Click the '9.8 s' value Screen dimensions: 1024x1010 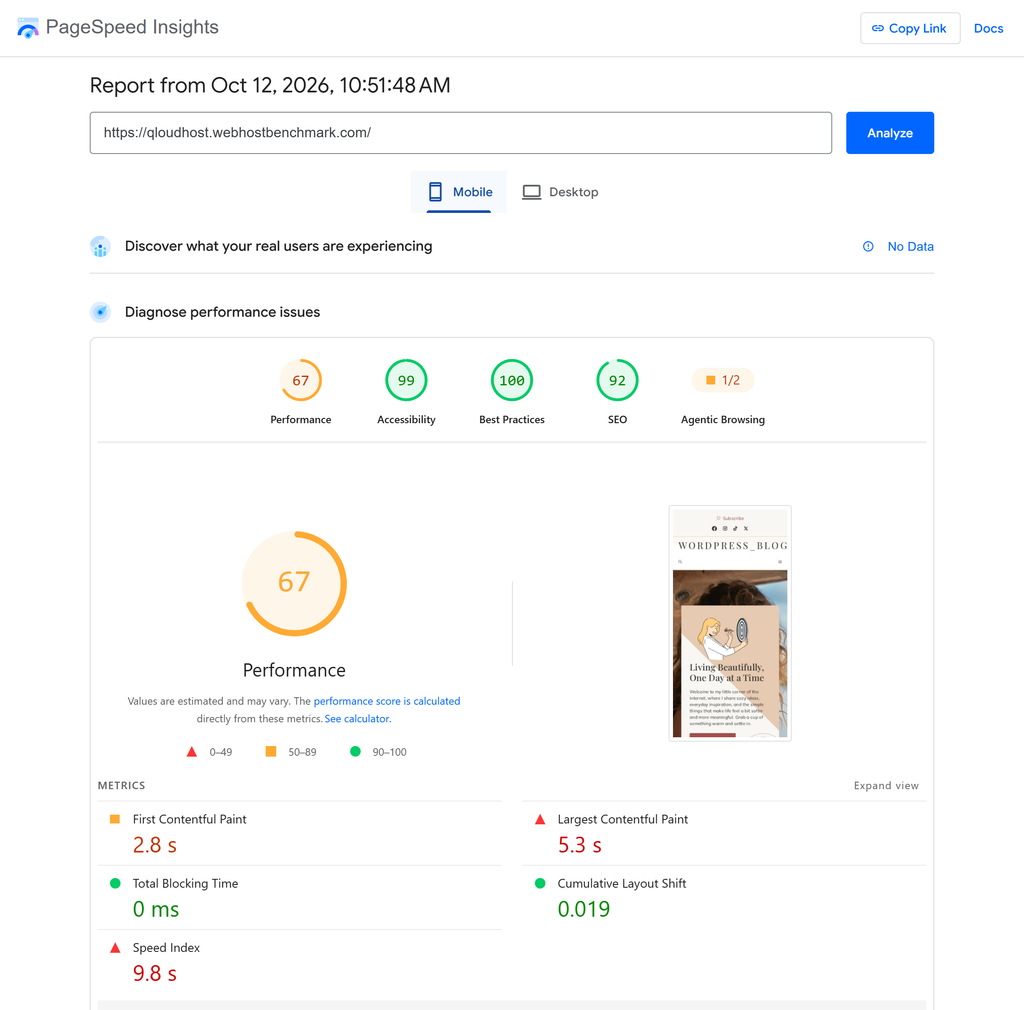point(154,973)
